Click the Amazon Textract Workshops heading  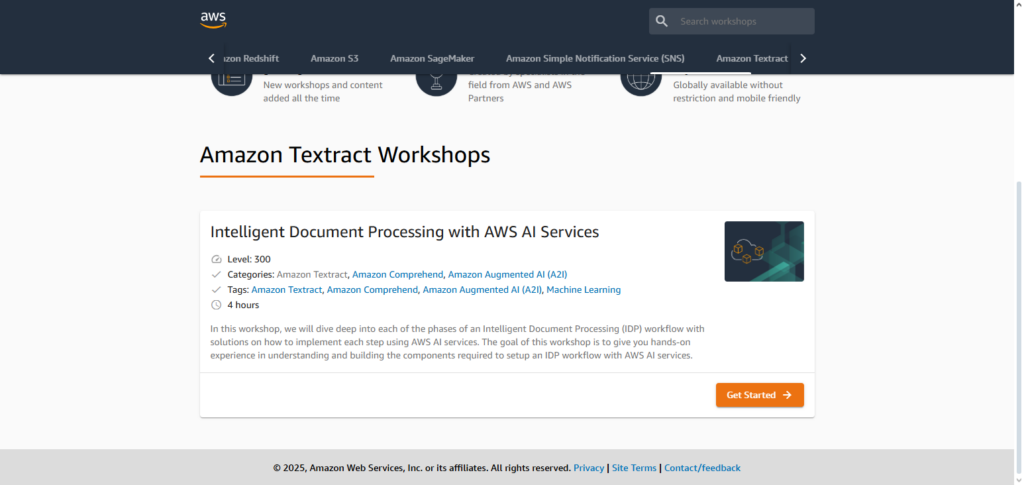(345, 155)
